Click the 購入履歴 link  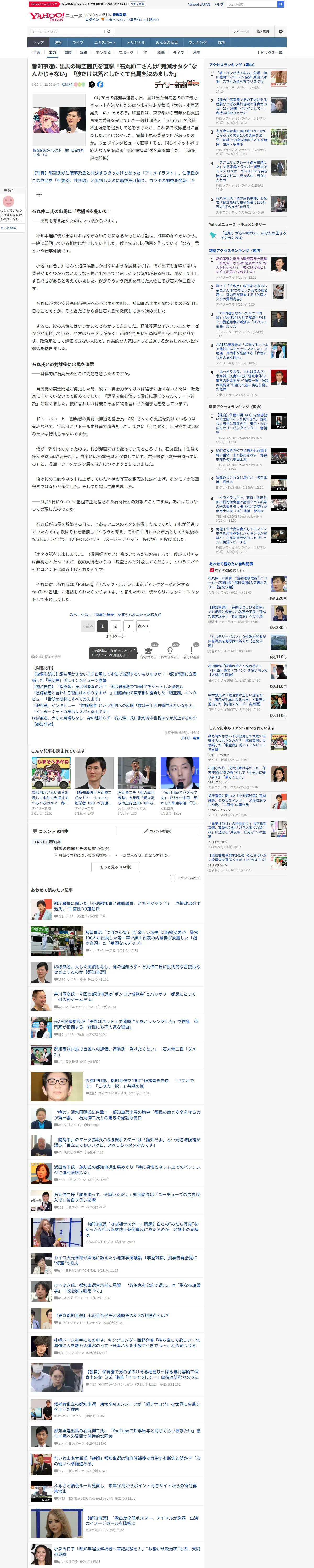pos(263,32)
